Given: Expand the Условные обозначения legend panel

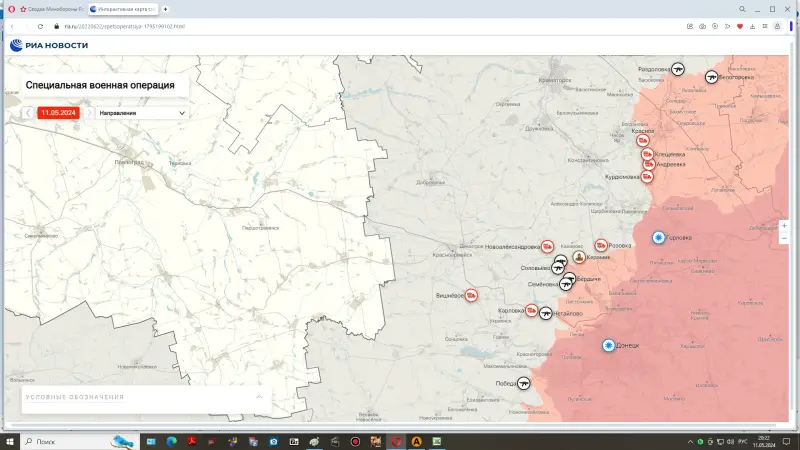Looking at the screenshot, I should 144,397.
